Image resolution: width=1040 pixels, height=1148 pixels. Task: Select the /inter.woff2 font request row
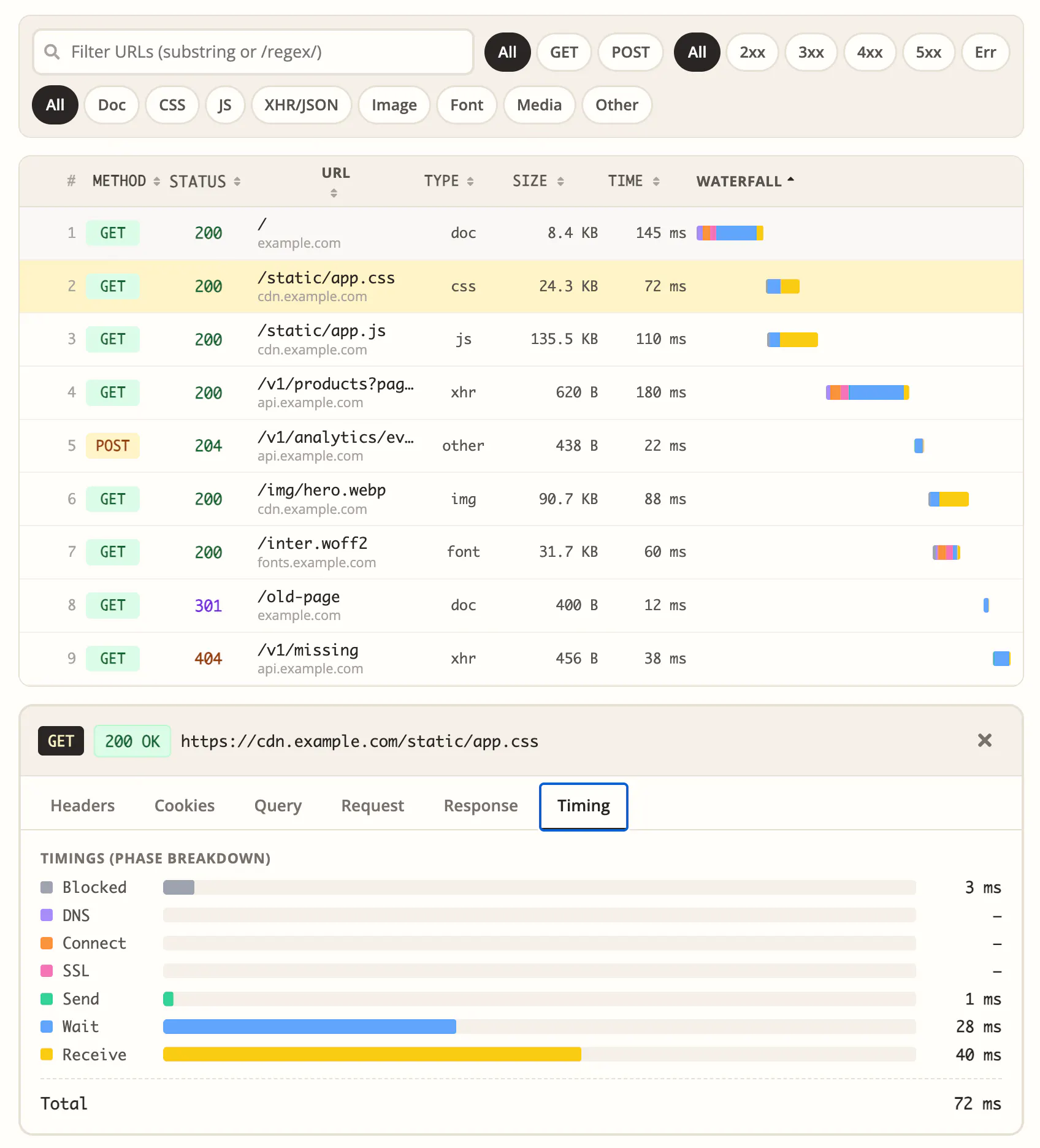click(x=521, y=552)
